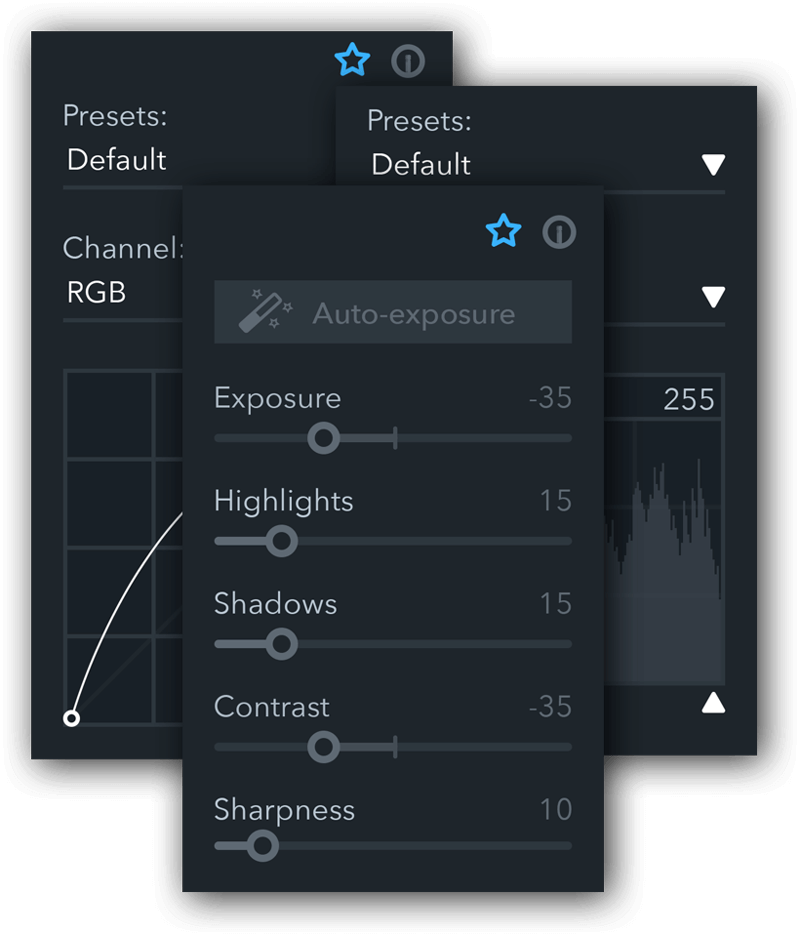This screenshot has width=800, height=935.
Task: Click the Shadows slider handle
Action: tap(281, 644)
